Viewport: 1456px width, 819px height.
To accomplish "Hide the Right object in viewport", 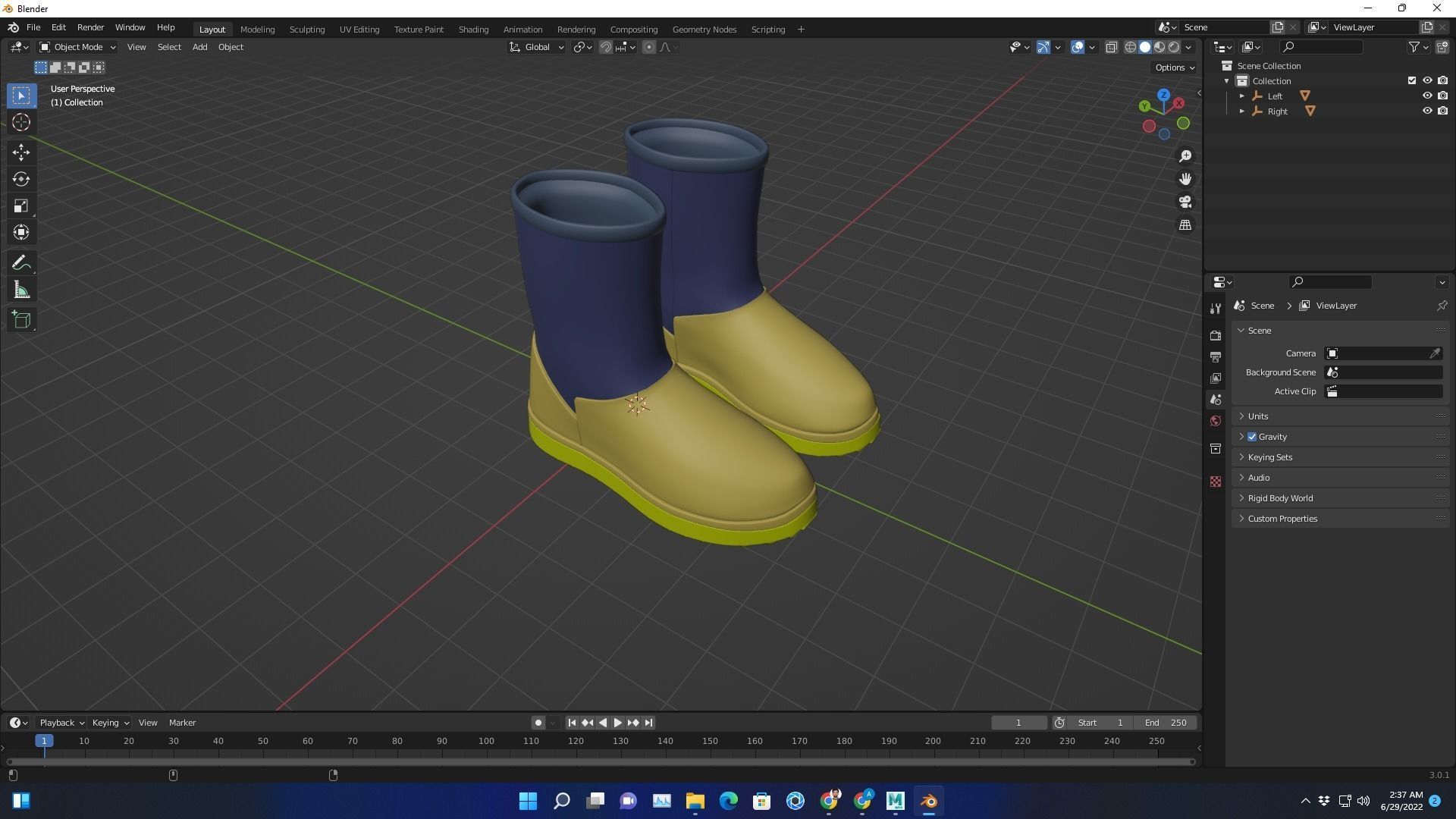I will coord(1426,111).
